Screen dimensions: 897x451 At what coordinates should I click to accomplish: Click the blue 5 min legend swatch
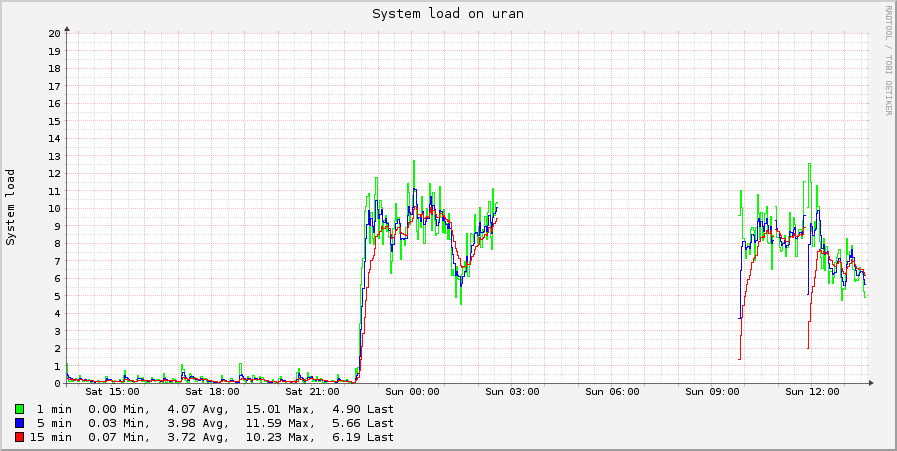click(x=19, y=424)
